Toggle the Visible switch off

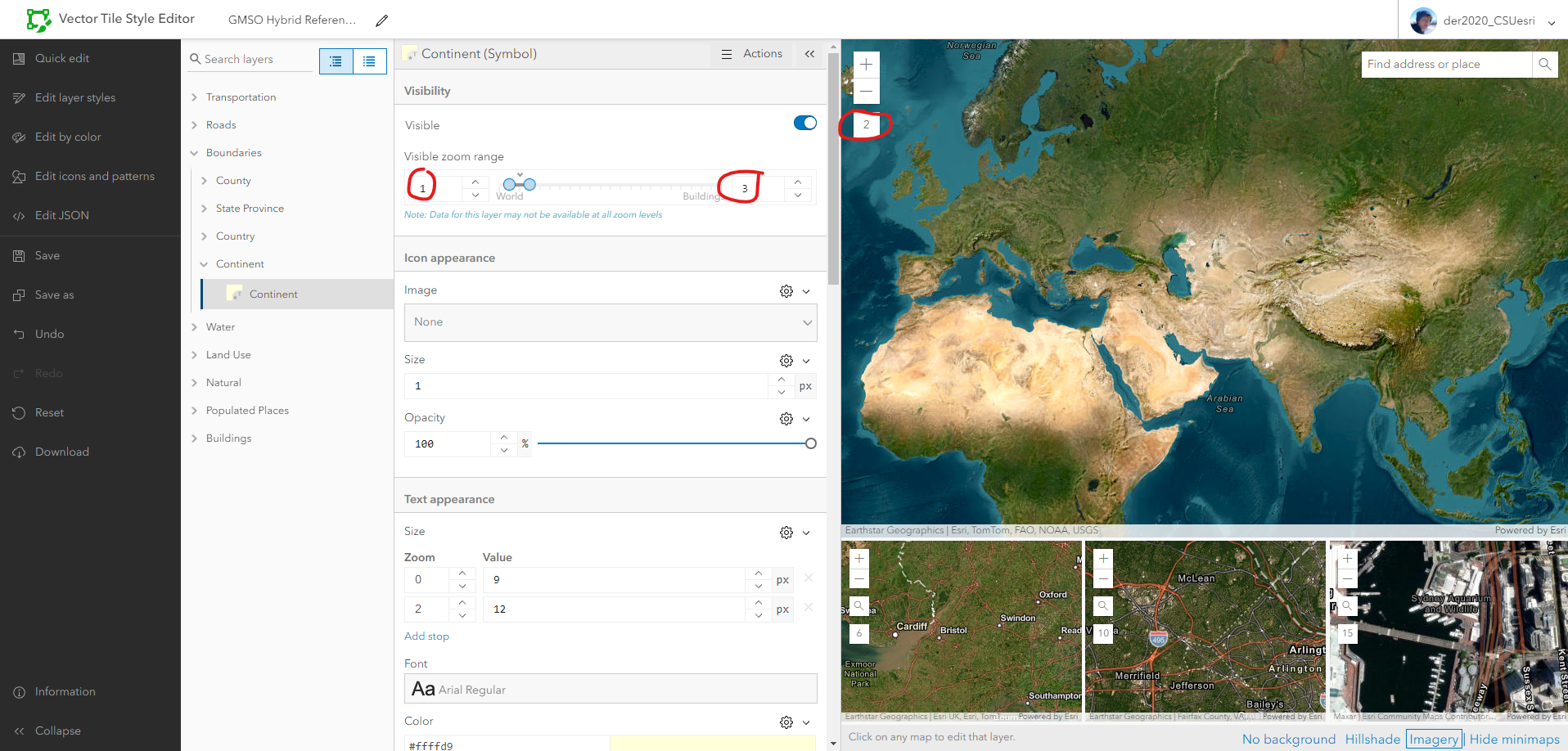pyautogui.click(x=805, y=123)
